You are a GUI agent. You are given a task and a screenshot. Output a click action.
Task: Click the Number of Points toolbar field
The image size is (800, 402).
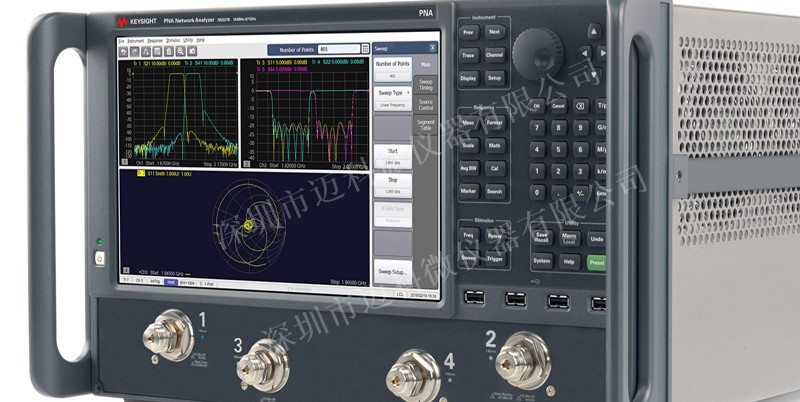click(339, 49)
